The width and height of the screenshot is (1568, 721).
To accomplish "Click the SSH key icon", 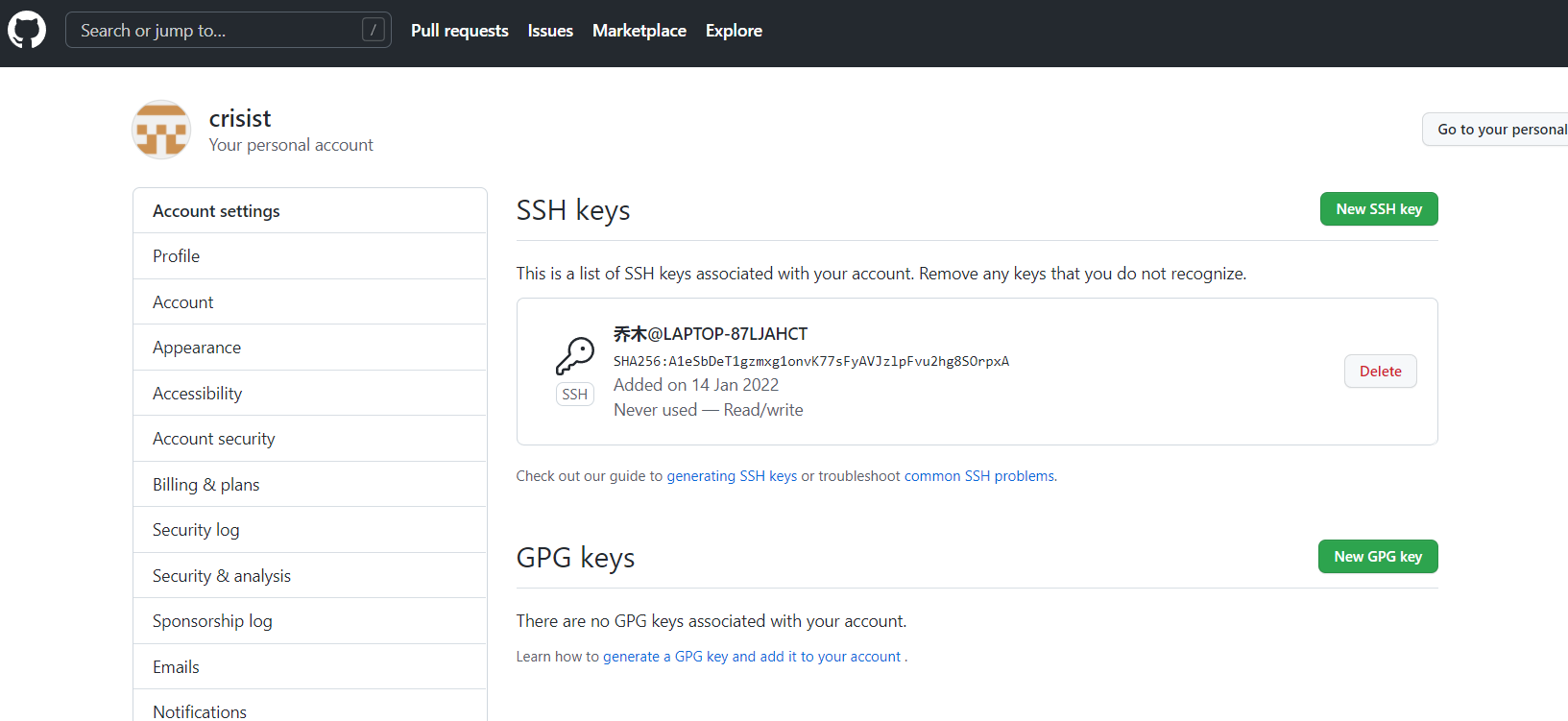I will 575,355.
